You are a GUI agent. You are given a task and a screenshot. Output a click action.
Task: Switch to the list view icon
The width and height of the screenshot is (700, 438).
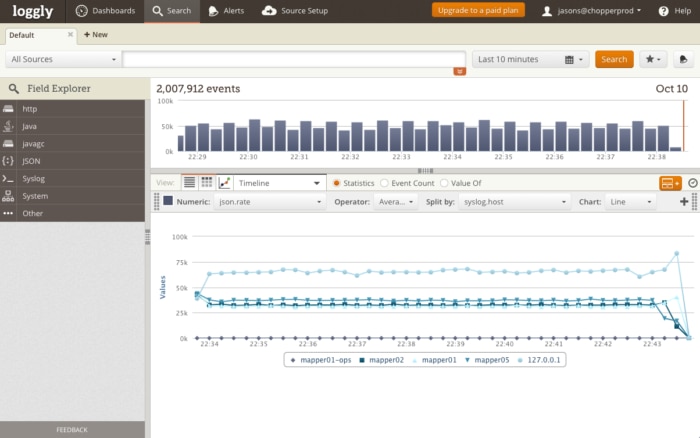[x=189, y=183]
